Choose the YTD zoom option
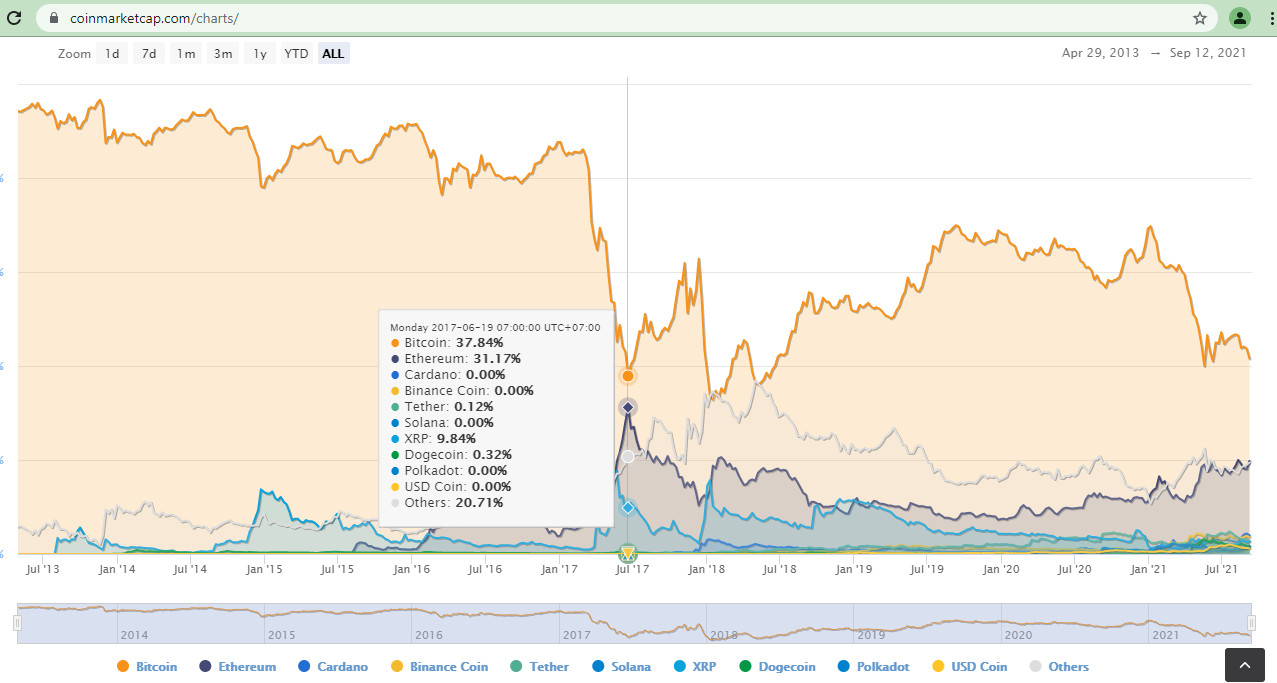Screen dimensions: 1277x683 [x=296, y=54]
